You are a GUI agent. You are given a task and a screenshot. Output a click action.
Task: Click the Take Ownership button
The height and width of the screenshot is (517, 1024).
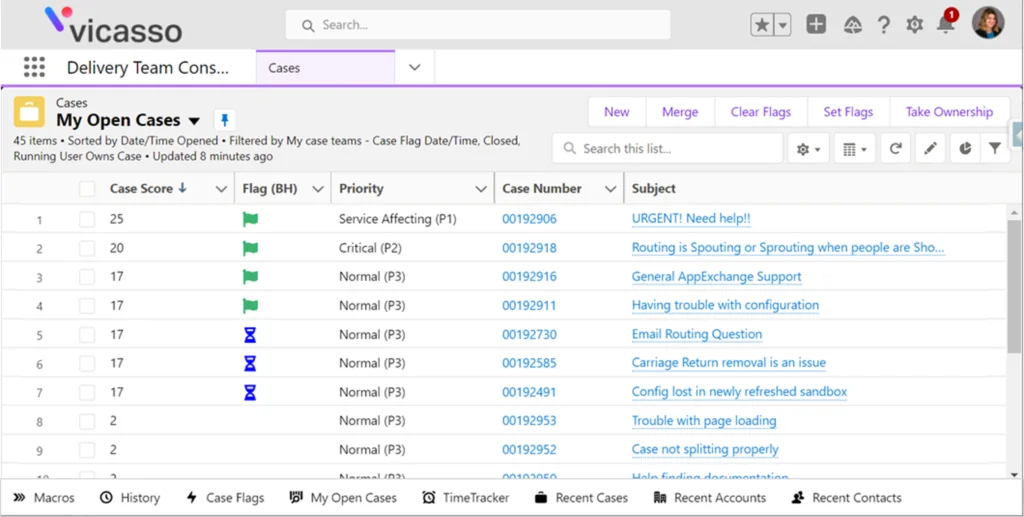949,112
